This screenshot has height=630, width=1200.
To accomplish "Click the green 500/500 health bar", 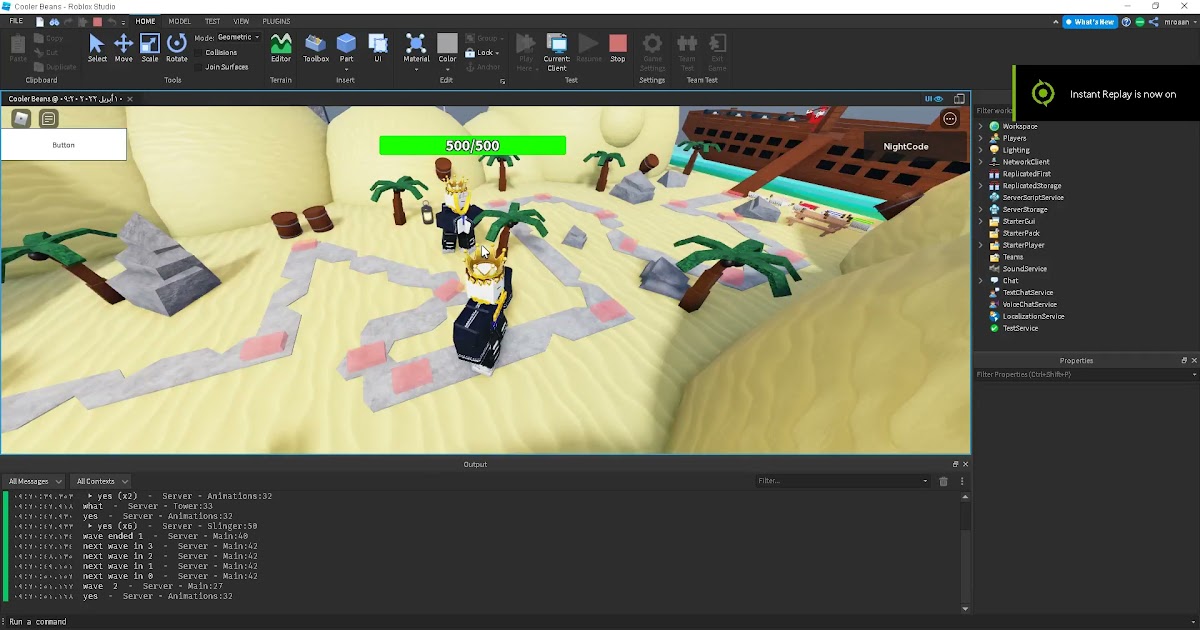I will click(x=472, y=146).
